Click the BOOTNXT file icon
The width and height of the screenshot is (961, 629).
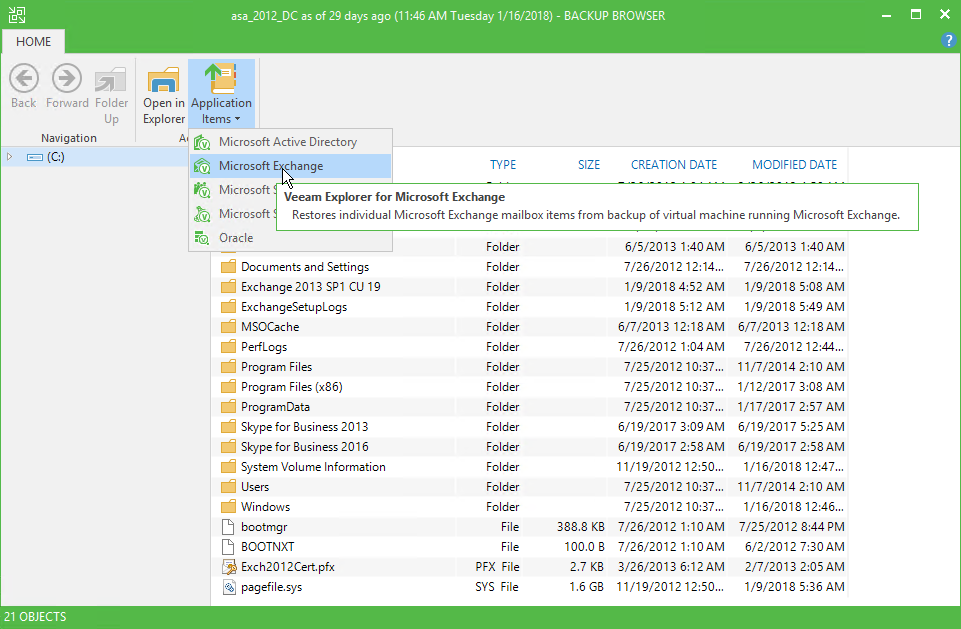tap(228, 547)
